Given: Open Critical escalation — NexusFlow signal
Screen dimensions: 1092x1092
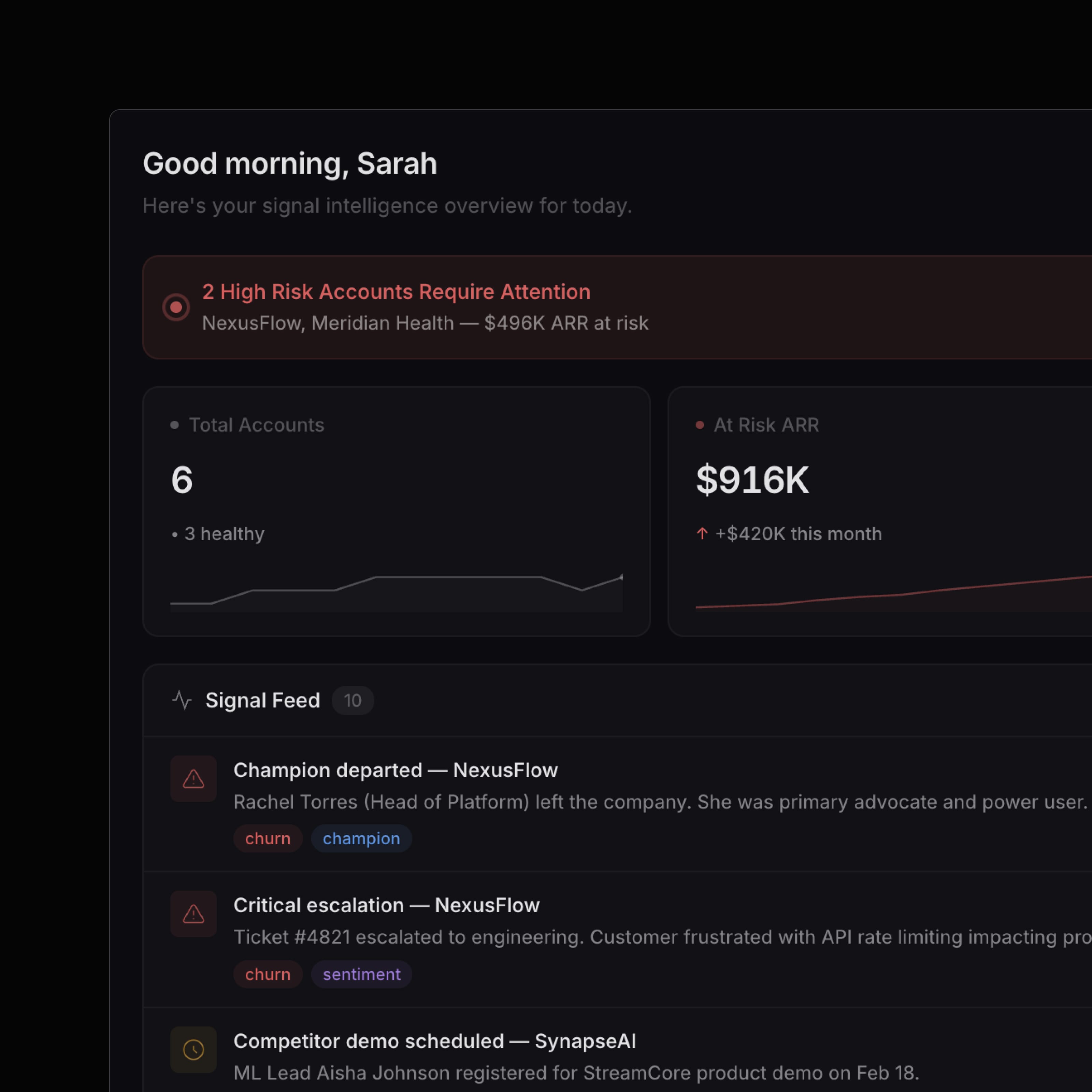Looking at the screenshot, I should coord(387,905).
